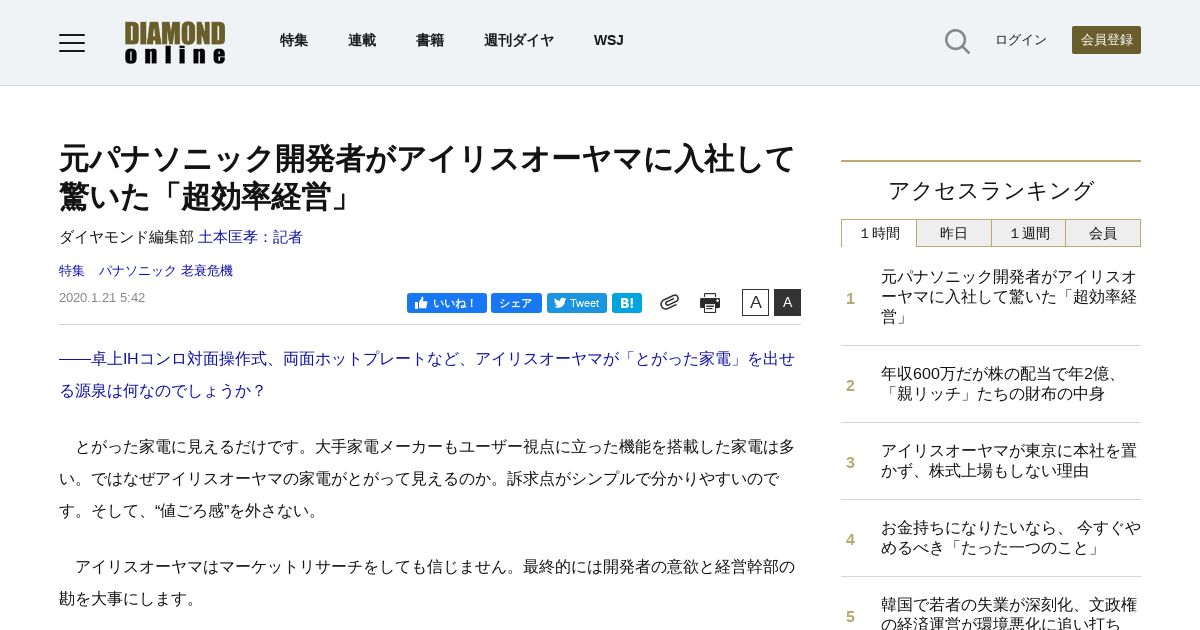This screenshot has width=1200, height=630.
Task: Open the hamburger menu icon
Action: pyautogui.click(x=72, y=42)
